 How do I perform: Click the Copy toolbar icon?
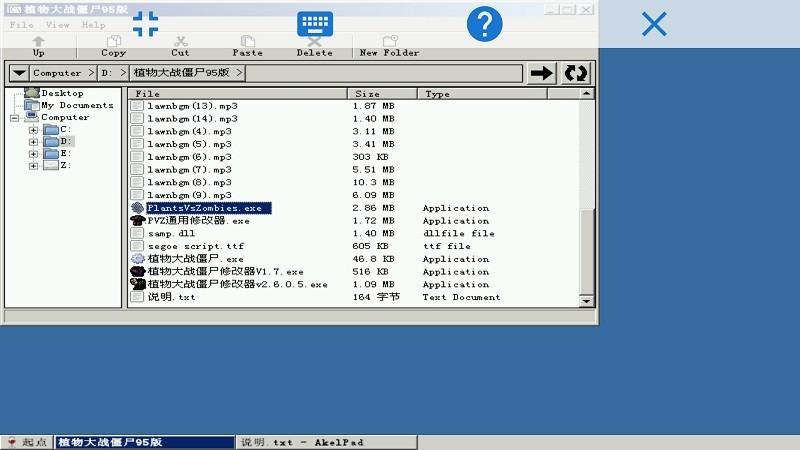tap(114, 46)
